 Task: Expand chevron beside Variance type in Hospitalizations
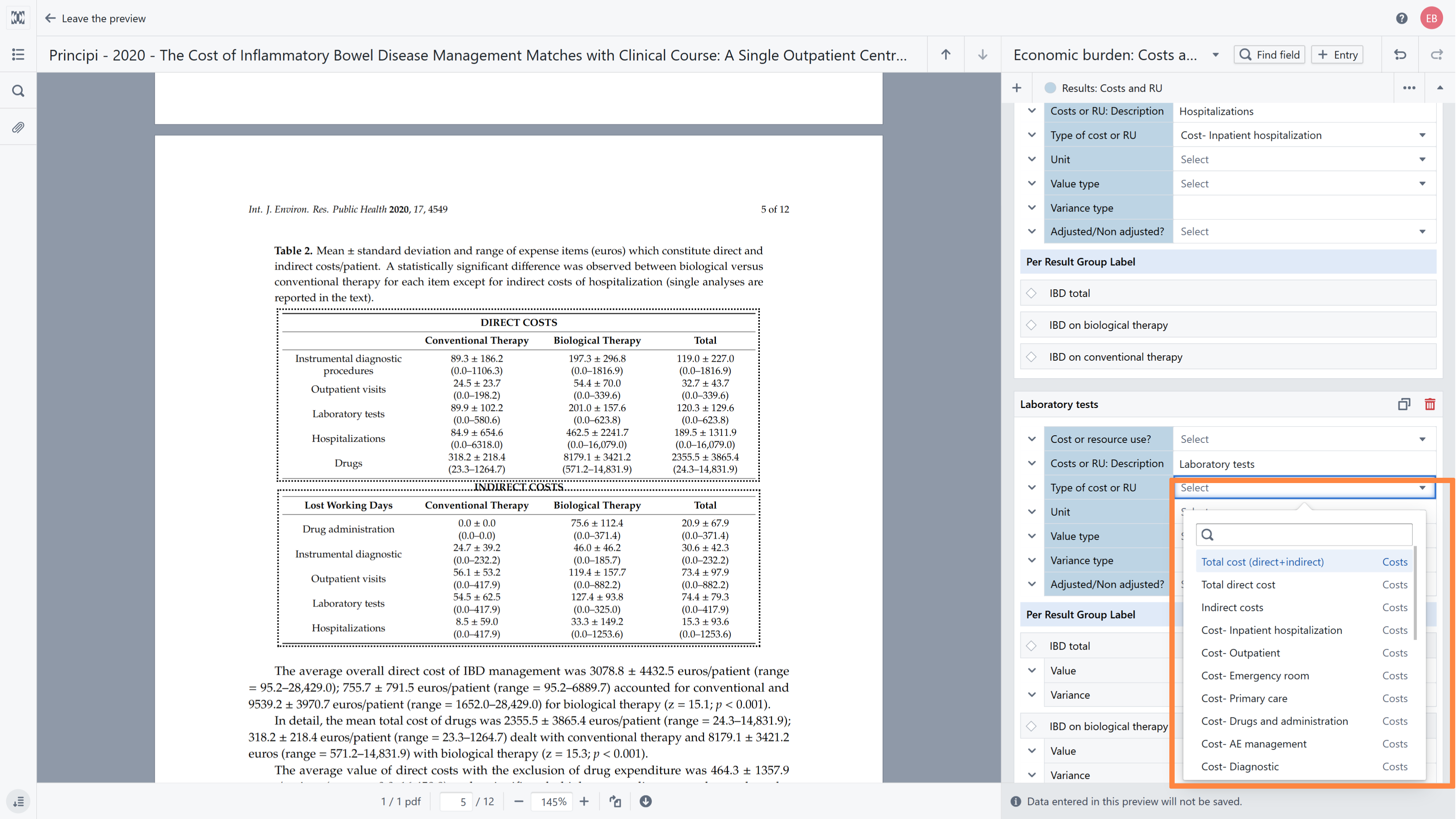(1031, 208)
